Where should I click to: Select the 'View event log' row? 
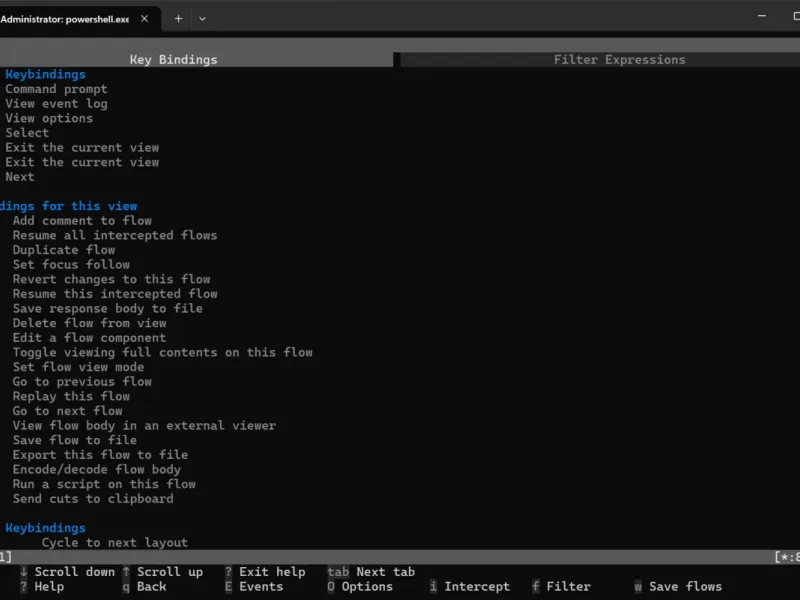tap(57, 104)
